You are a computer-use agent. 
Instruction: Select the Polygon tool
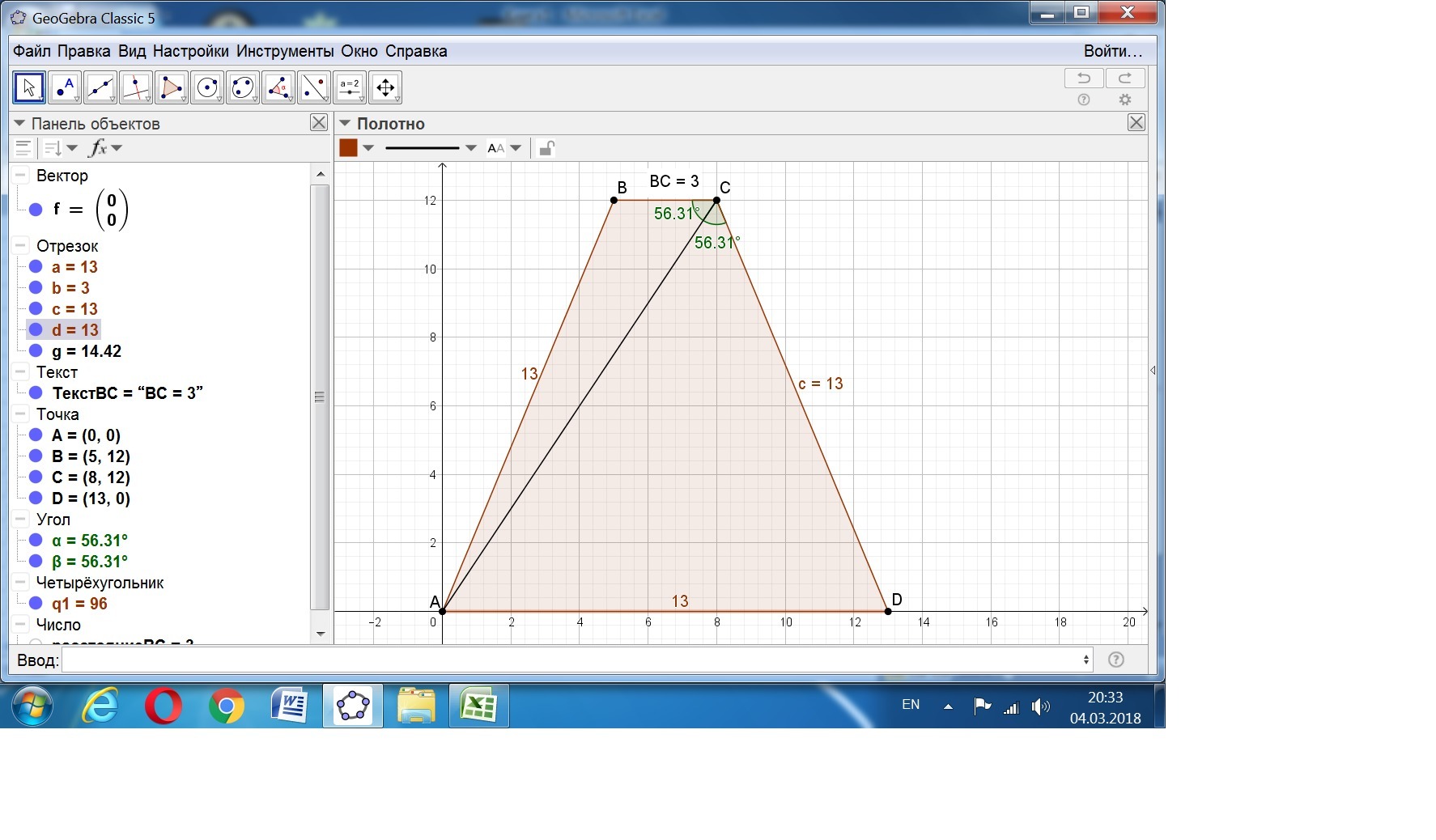coord(172,87)
